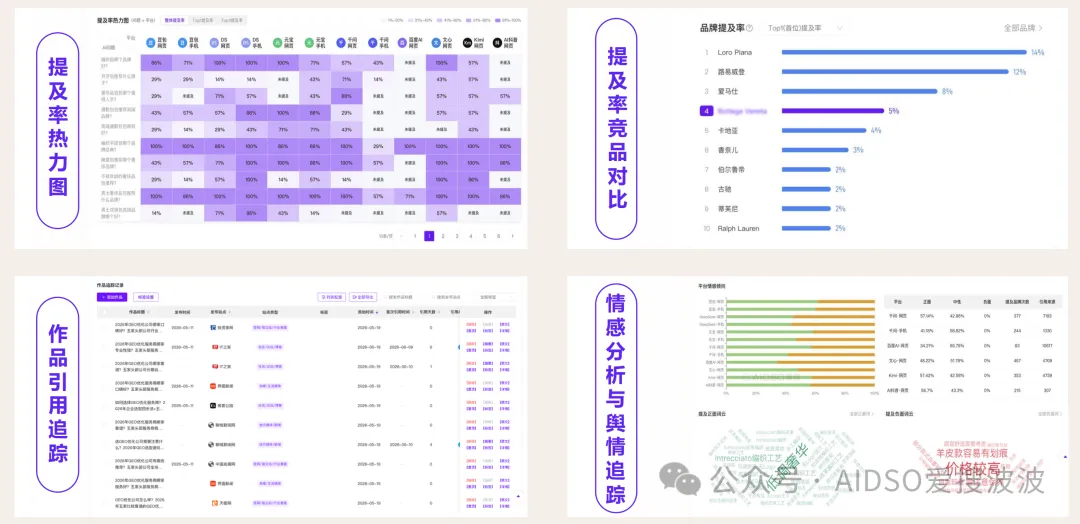The height and width of the screenshot is (524, 1080).
Task: Click the 豆包手机 platform icon in heatmap header
Action: (x=183, y=43)
